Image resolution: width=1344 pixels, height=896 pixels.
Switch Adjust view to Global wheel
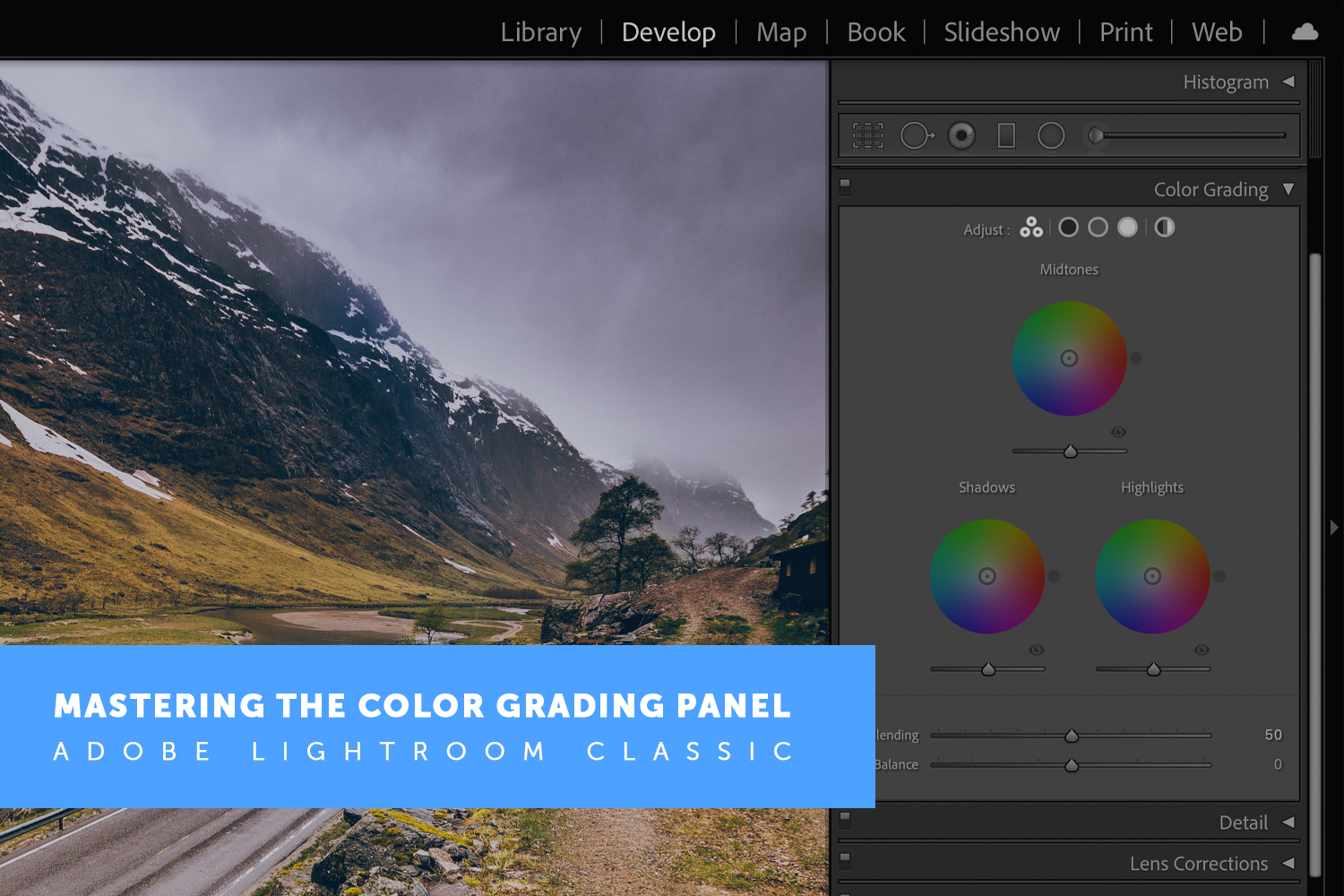(x=1164, y=228)
